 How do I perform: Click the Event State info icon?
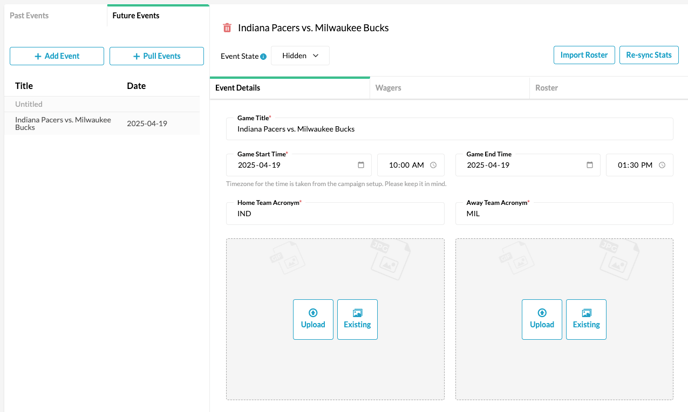point(263,57)
